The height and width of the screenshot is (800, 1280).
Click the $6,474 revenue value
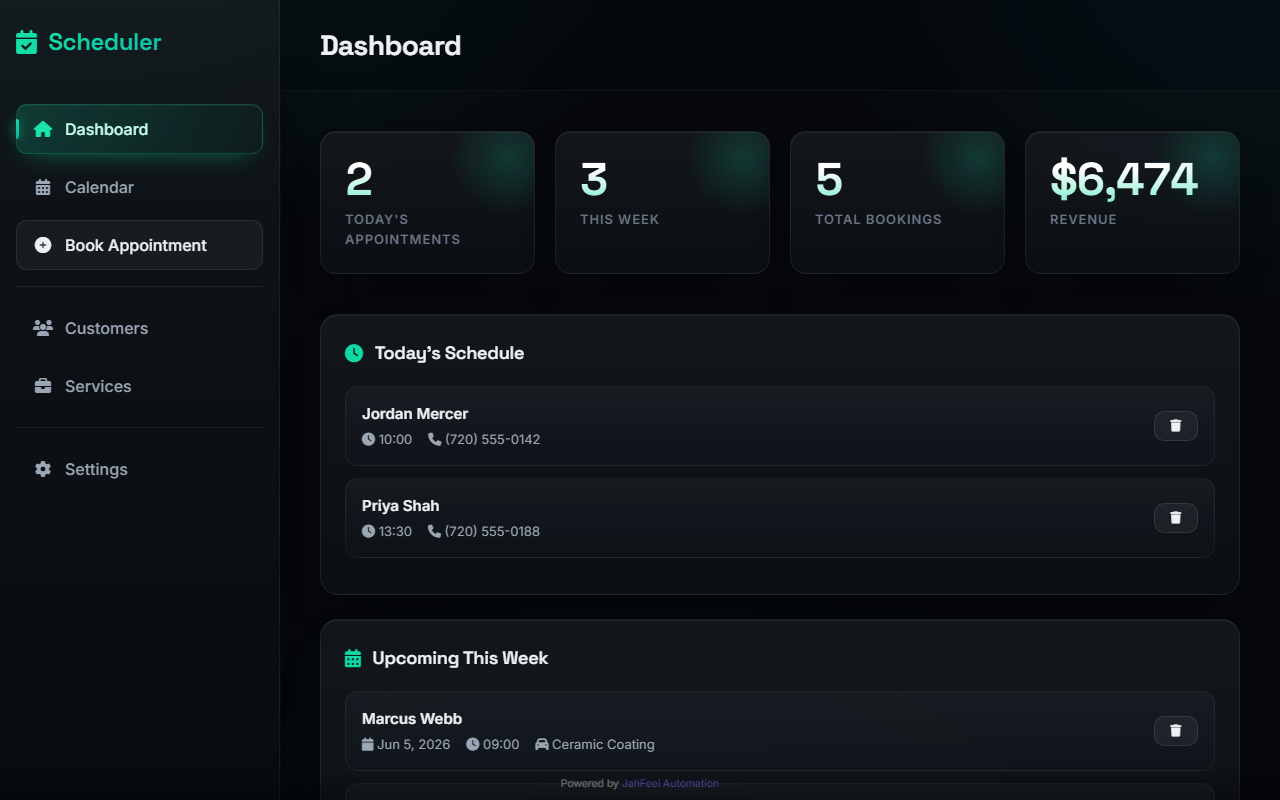point(1123,179)
